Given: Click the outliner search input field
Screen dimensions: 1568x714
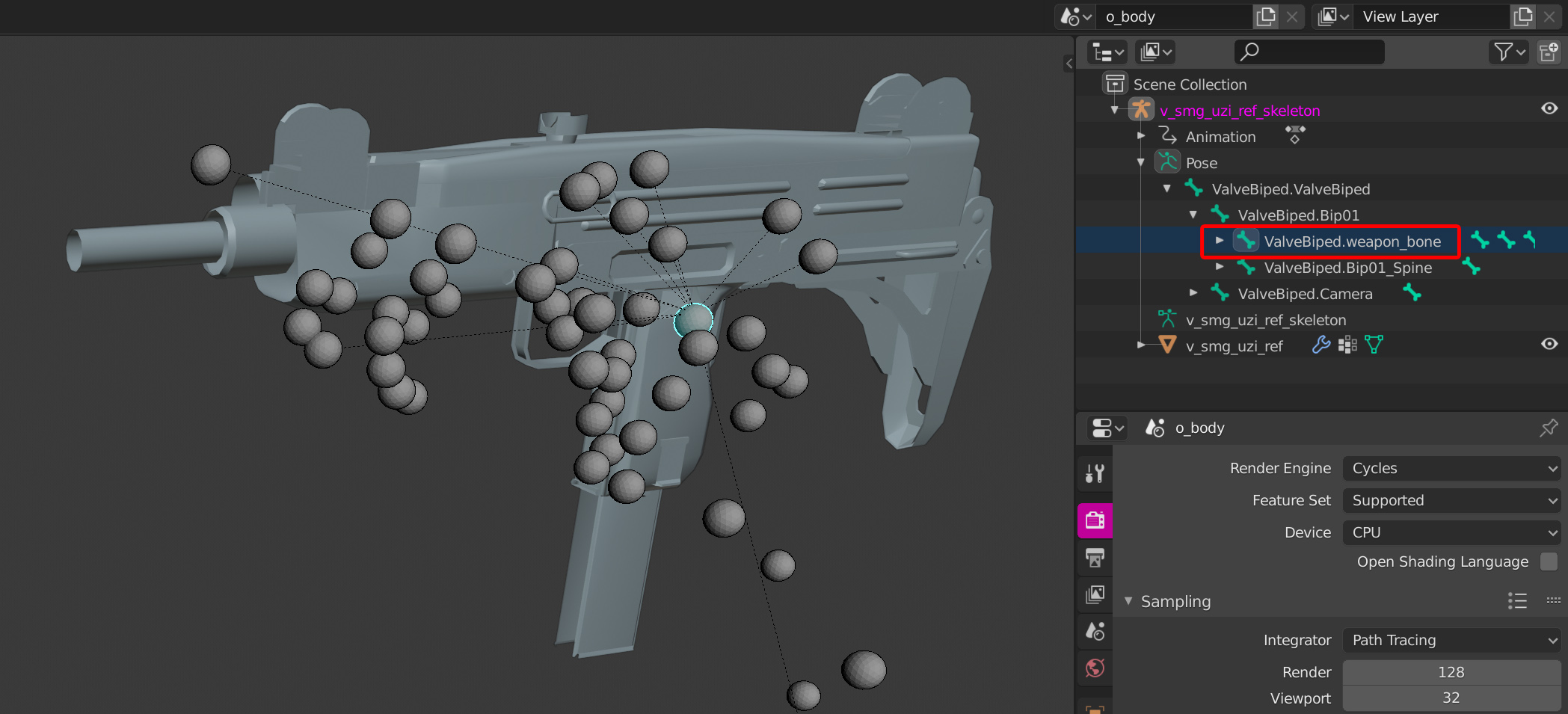Looking at the screenshot, I should [1309, 52].
